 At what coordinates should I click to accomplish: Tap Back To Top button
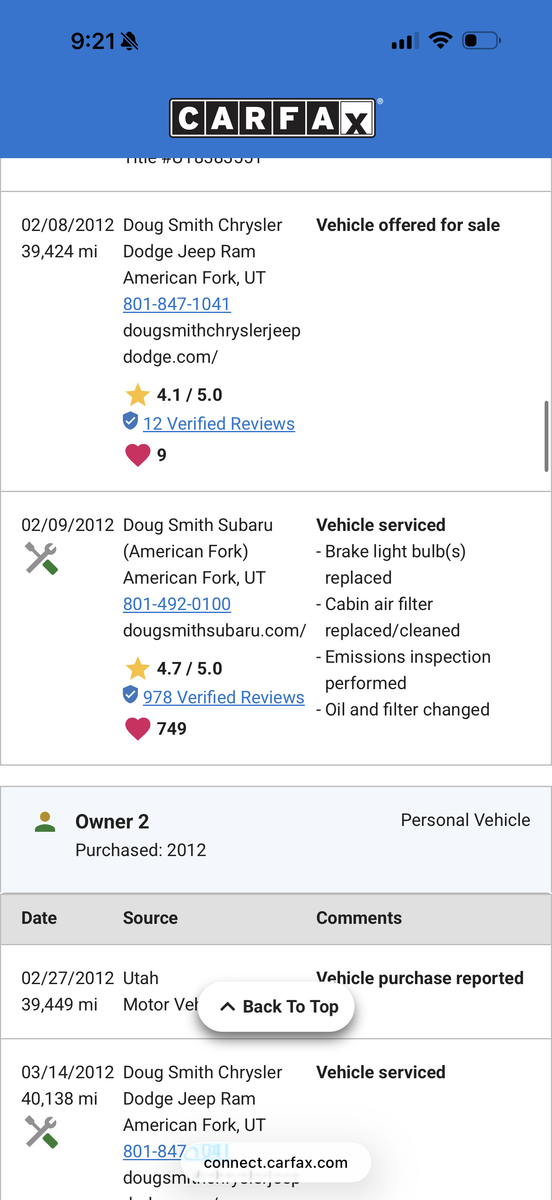tap(276, 1007)
